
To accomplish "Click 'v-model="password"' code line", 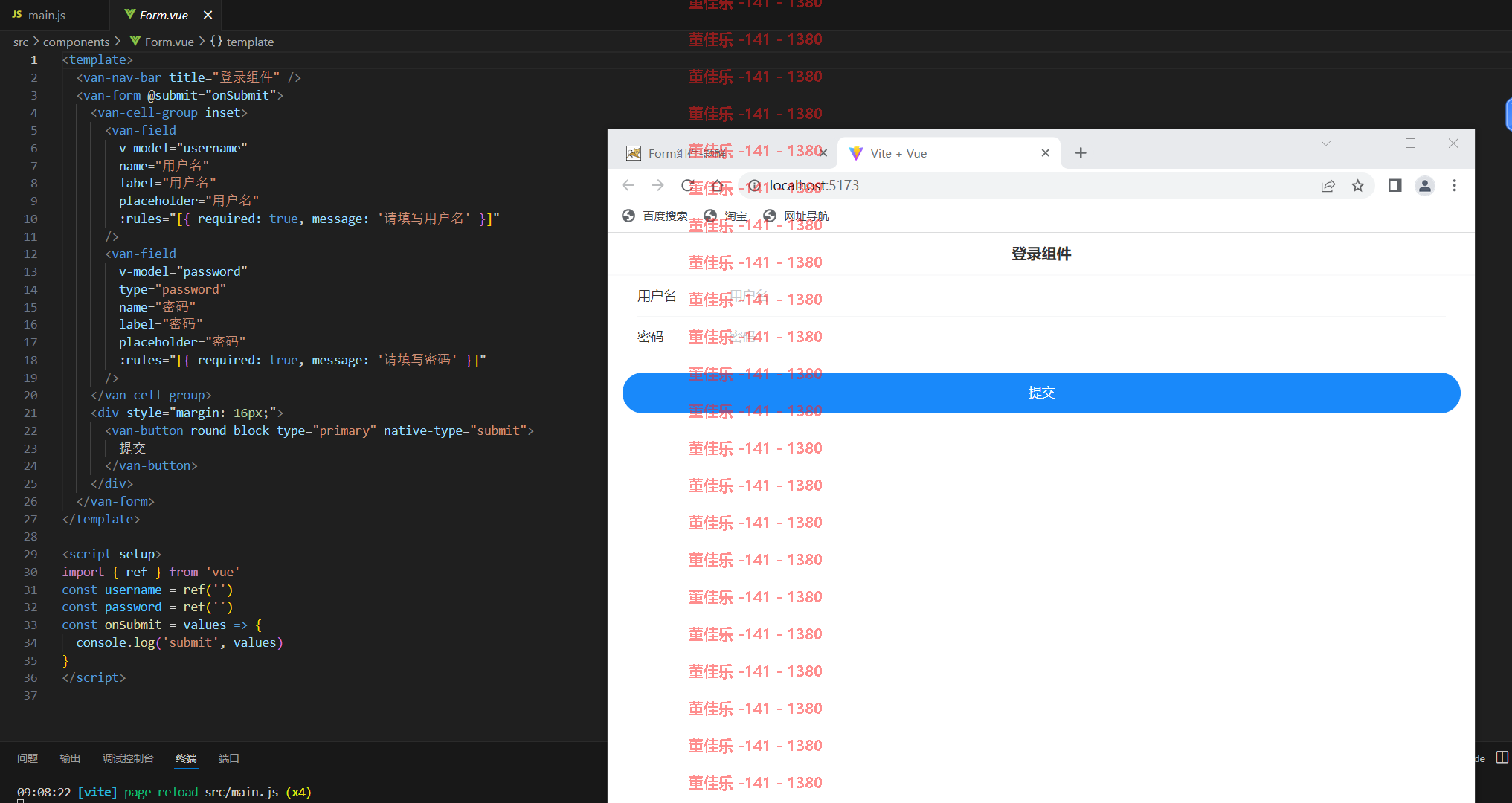I will point(183,271).
